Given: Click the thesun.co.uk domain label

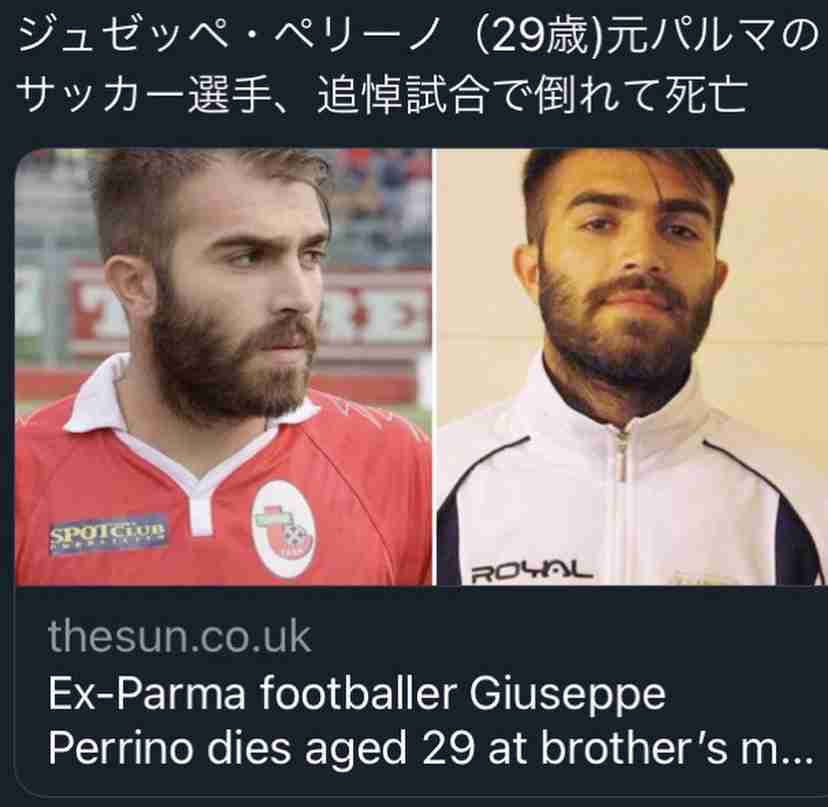Looking at the screenshot, I should point(180,637).
